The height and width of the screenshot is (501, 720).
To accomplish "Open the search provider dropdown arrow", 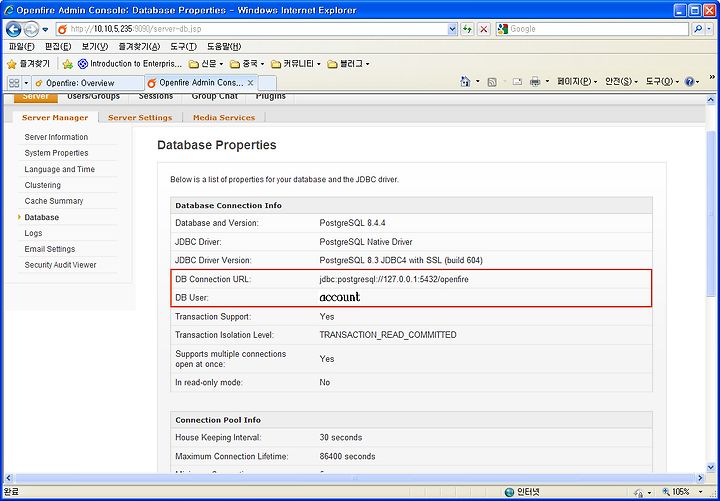I will (710, 29).
